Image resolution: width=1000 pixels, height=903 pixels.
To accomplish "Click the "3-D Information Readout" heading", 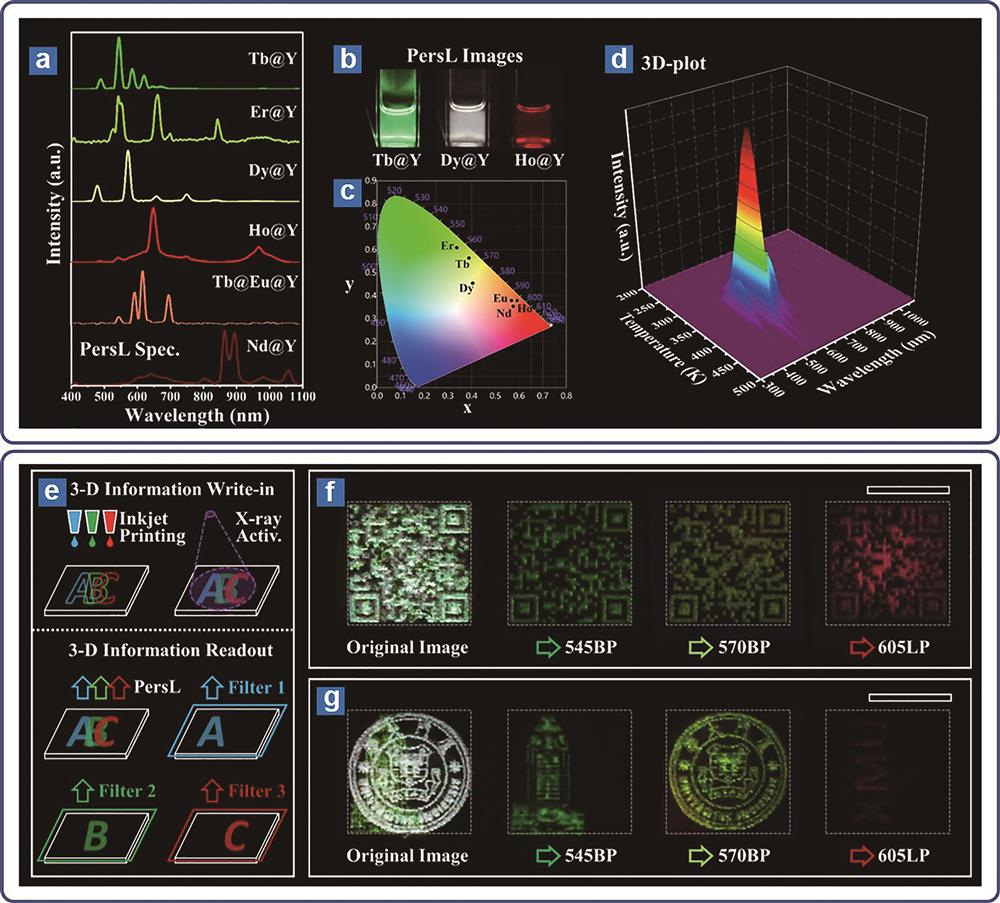I will click(171, 650).
